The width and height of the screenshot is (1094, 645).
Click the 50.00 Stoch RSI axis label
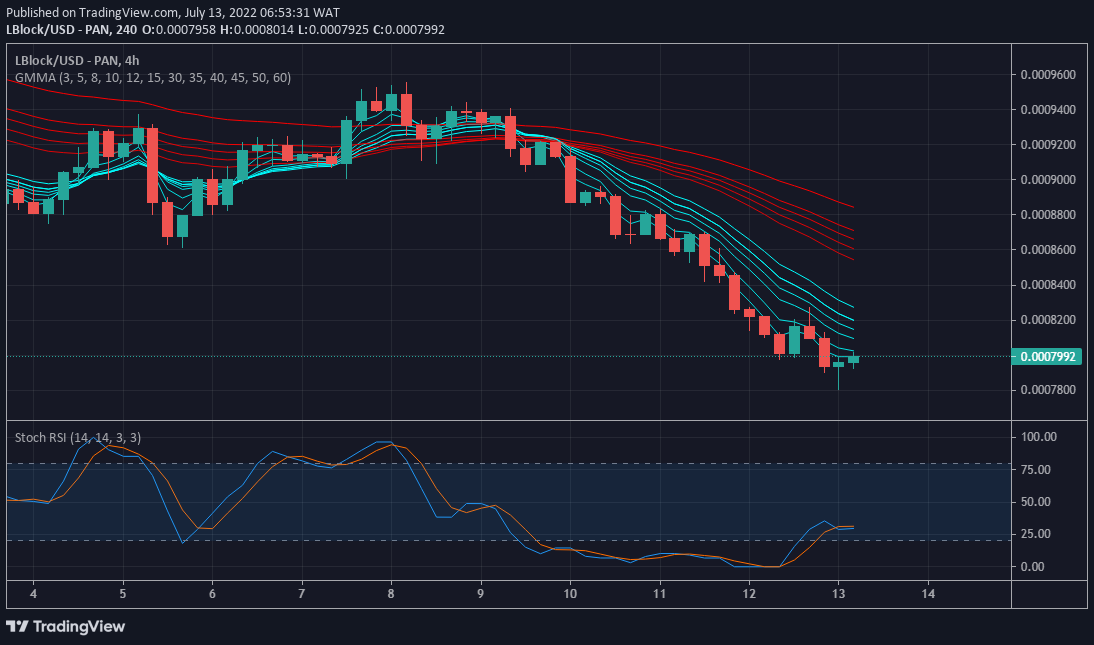1036,502
